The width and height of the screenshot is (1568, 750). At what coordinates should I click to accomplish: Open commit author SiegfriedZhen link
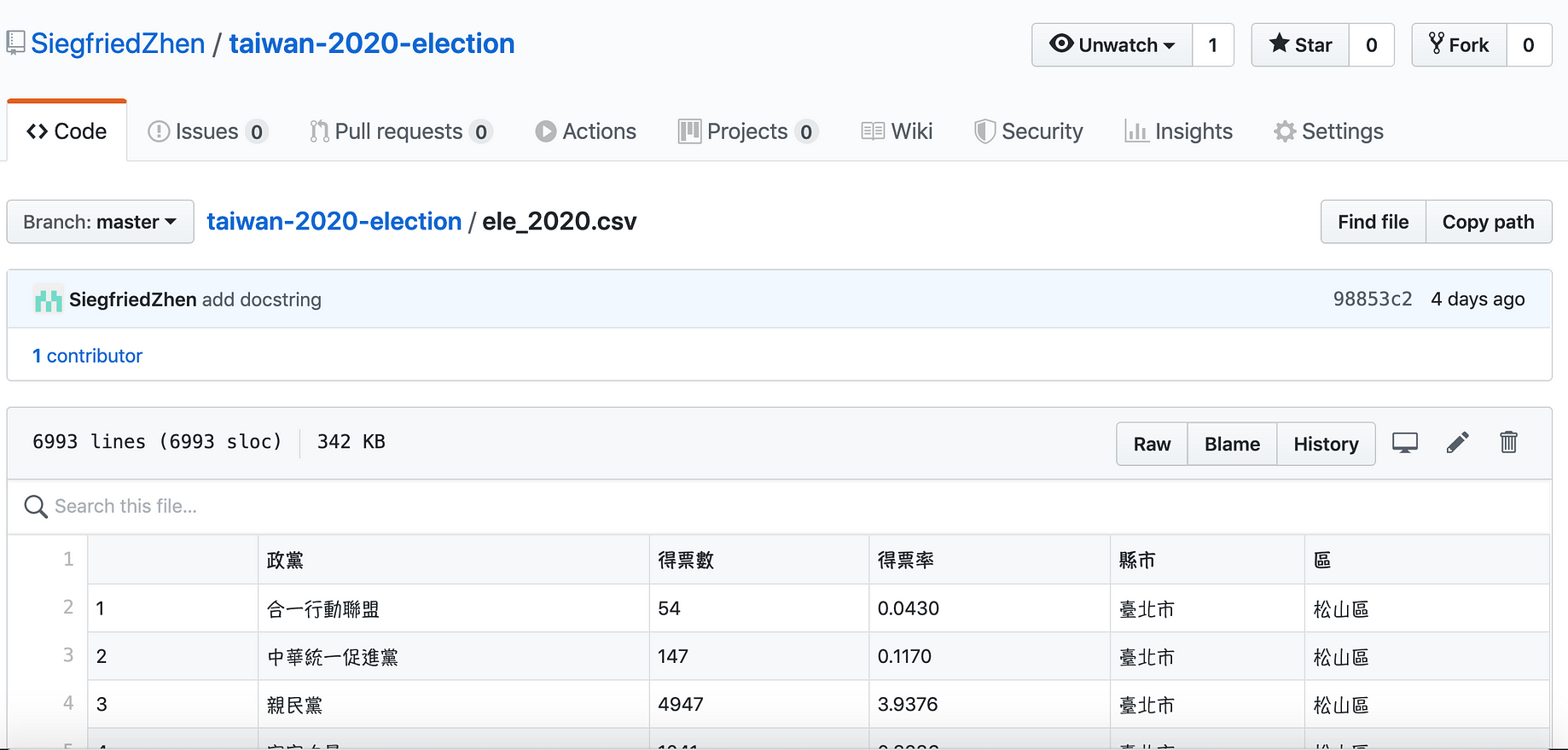pyautogui.click(x=133, y=299)
